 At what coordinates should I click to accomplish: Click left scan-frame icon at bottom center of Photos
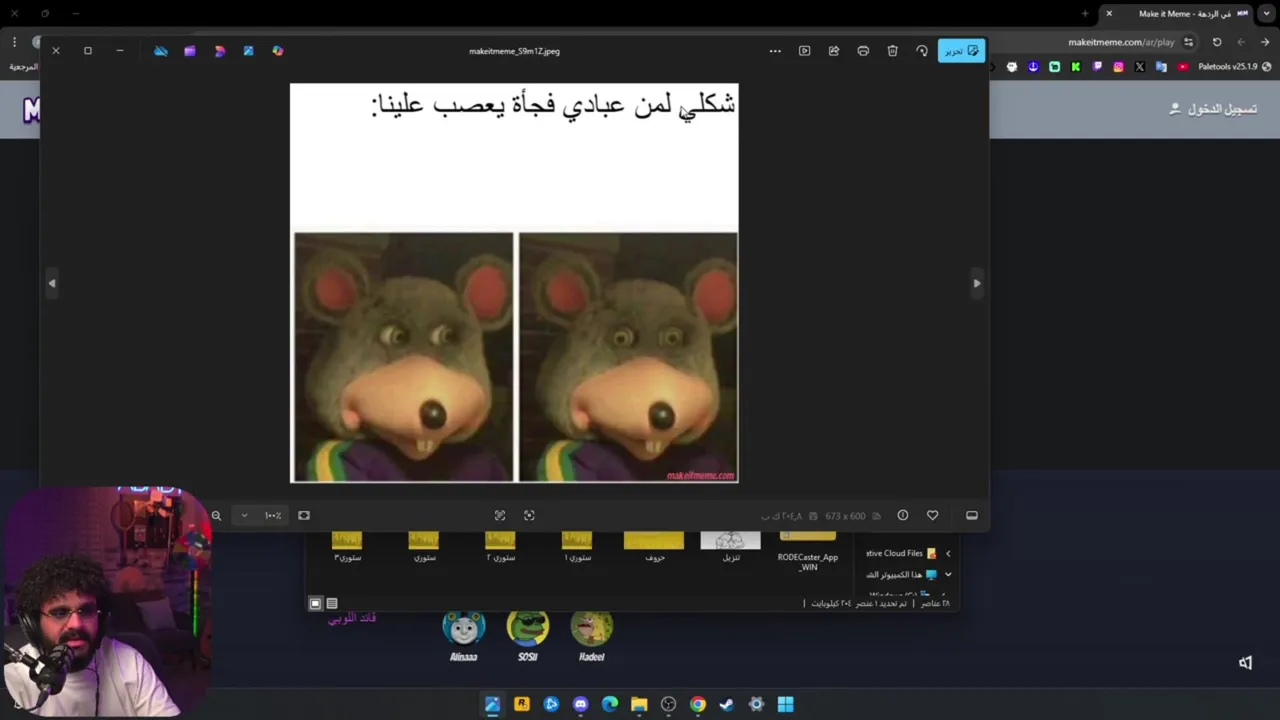point(500,516)
